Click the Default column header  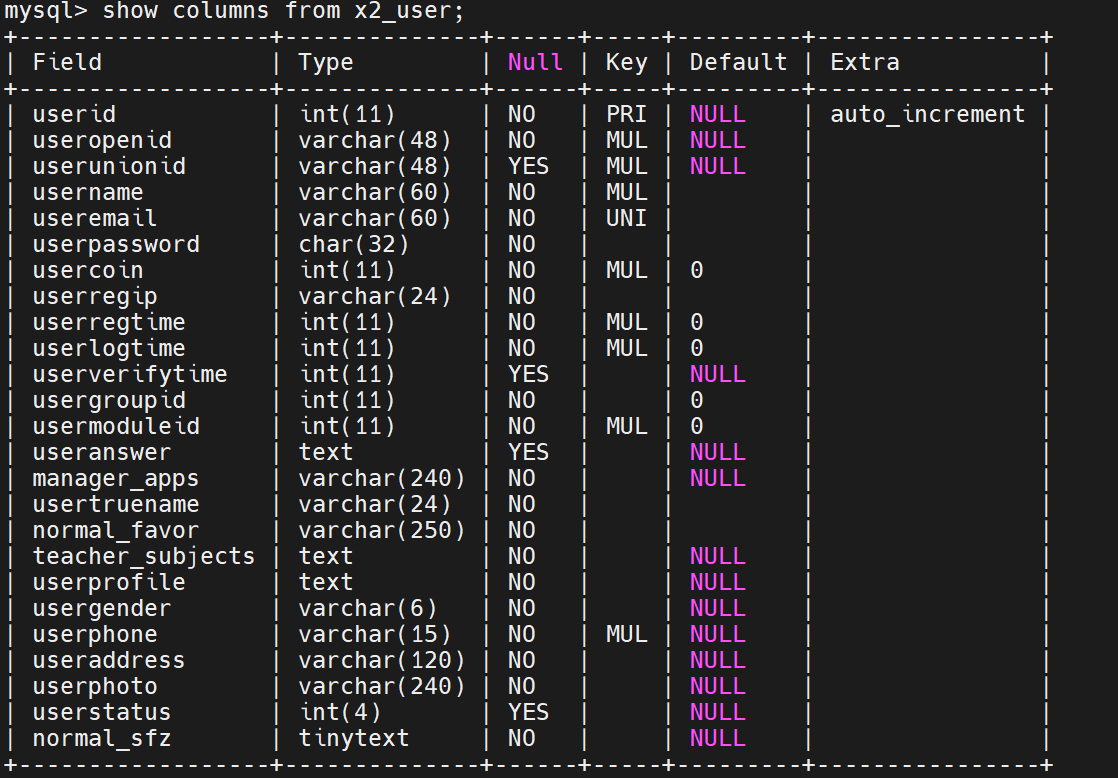tap(738, 62)
